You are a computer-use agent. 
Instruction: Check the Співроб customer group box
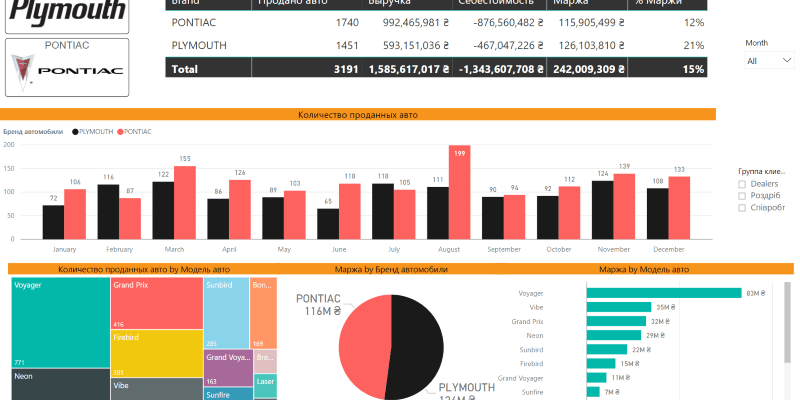[742, 208]
